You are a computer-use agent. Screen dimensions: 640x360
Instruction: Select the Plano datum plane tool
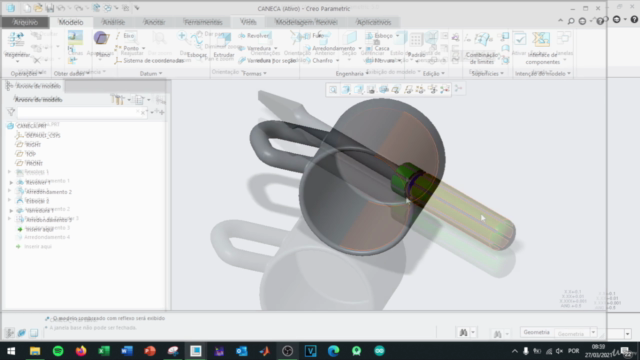(102, 44)
